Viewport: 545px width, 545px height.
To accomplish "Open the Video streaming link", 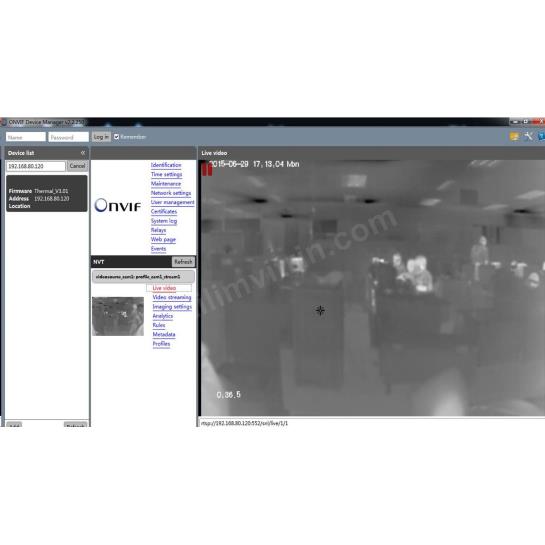I will [172, 298].
